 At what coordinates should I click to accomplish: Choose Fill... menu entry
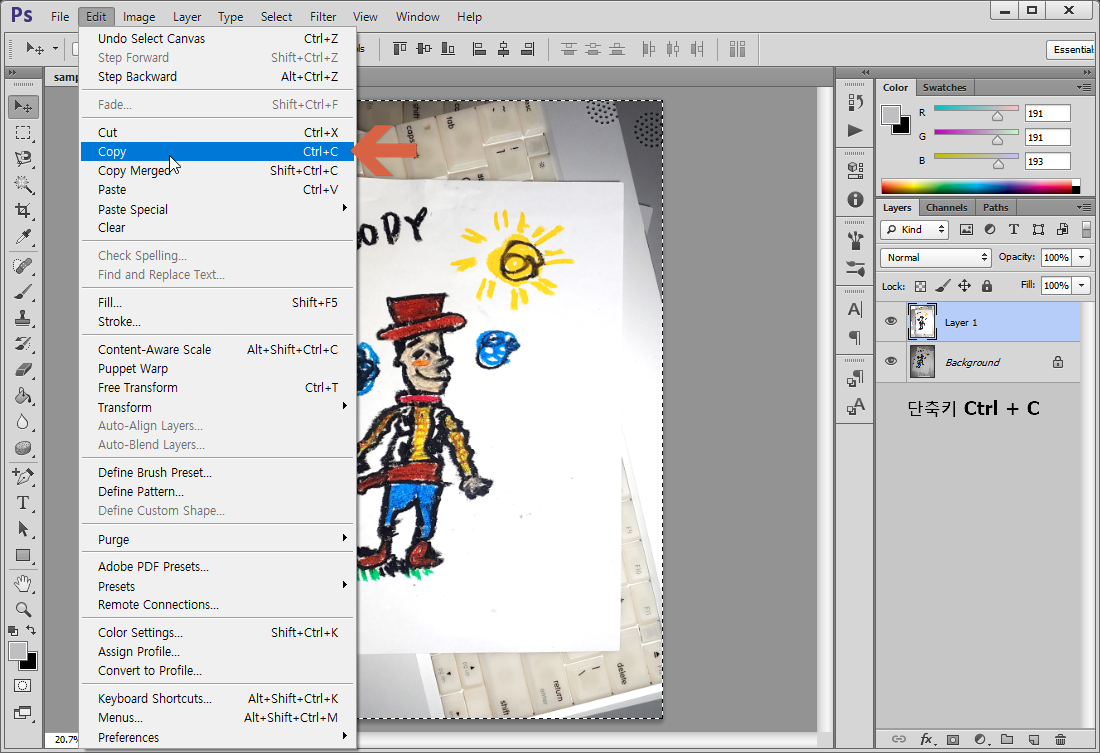tap(217, 302)
